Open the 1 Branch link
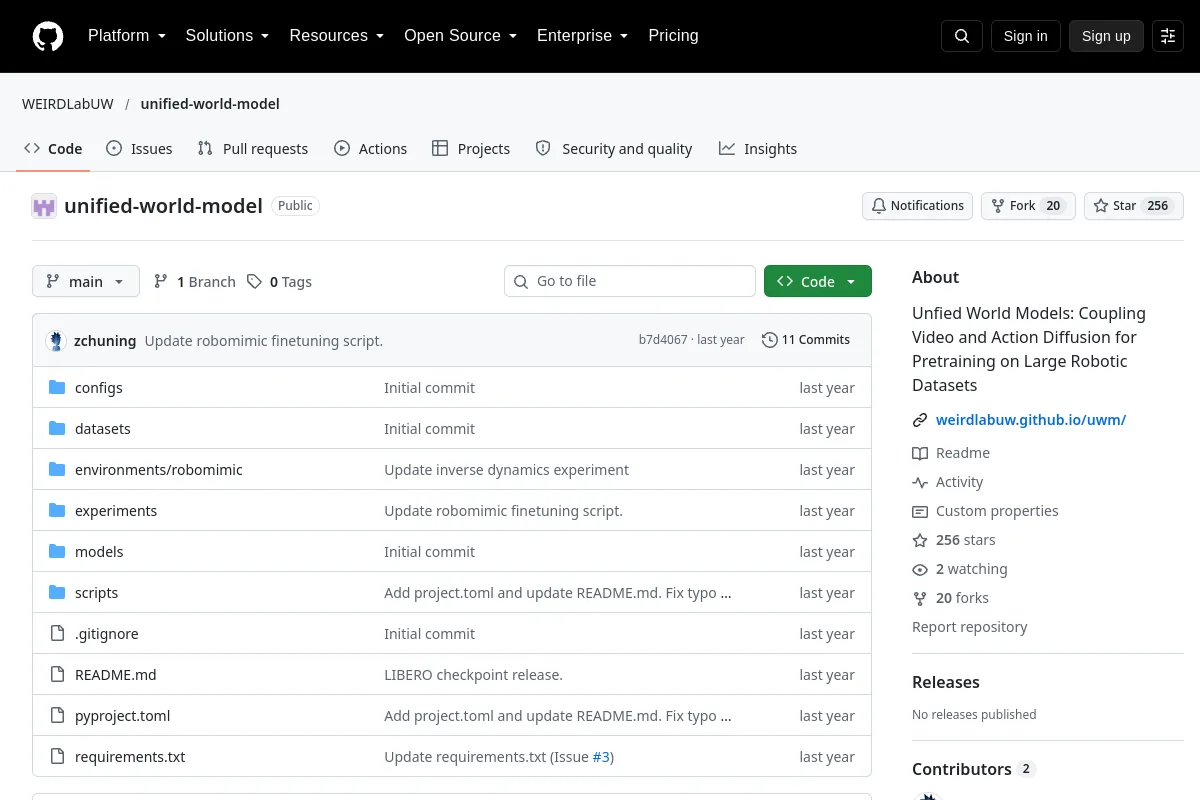 (x=195, y=282)
